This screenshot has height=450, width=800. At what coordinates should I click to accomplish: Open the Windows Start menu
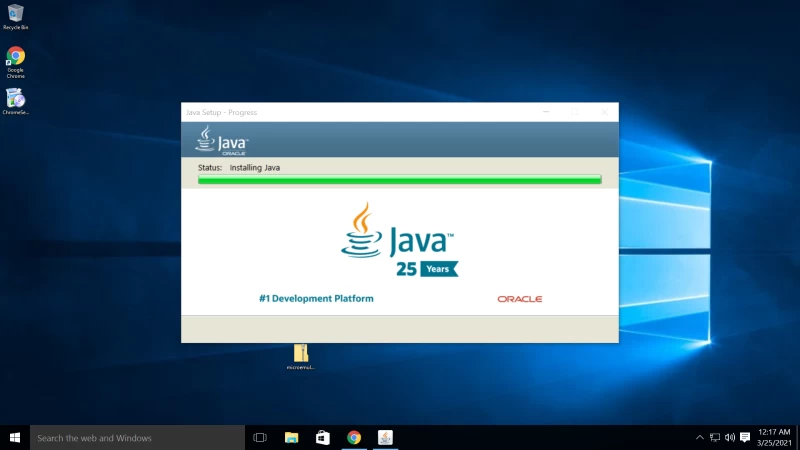pyautogui.click(x=15, y=437)
